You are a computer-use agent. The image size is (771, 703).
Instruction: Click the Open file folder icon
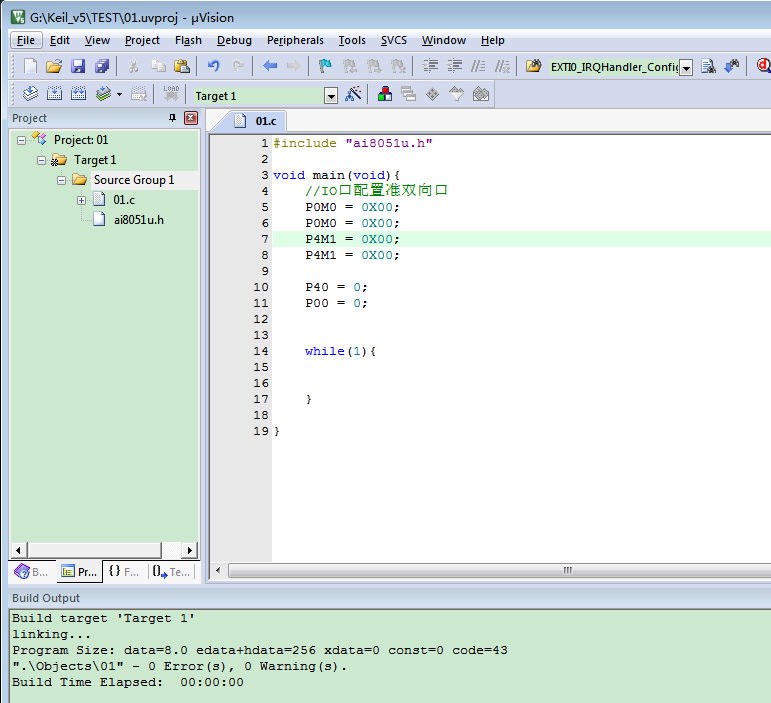pos(54,66)
